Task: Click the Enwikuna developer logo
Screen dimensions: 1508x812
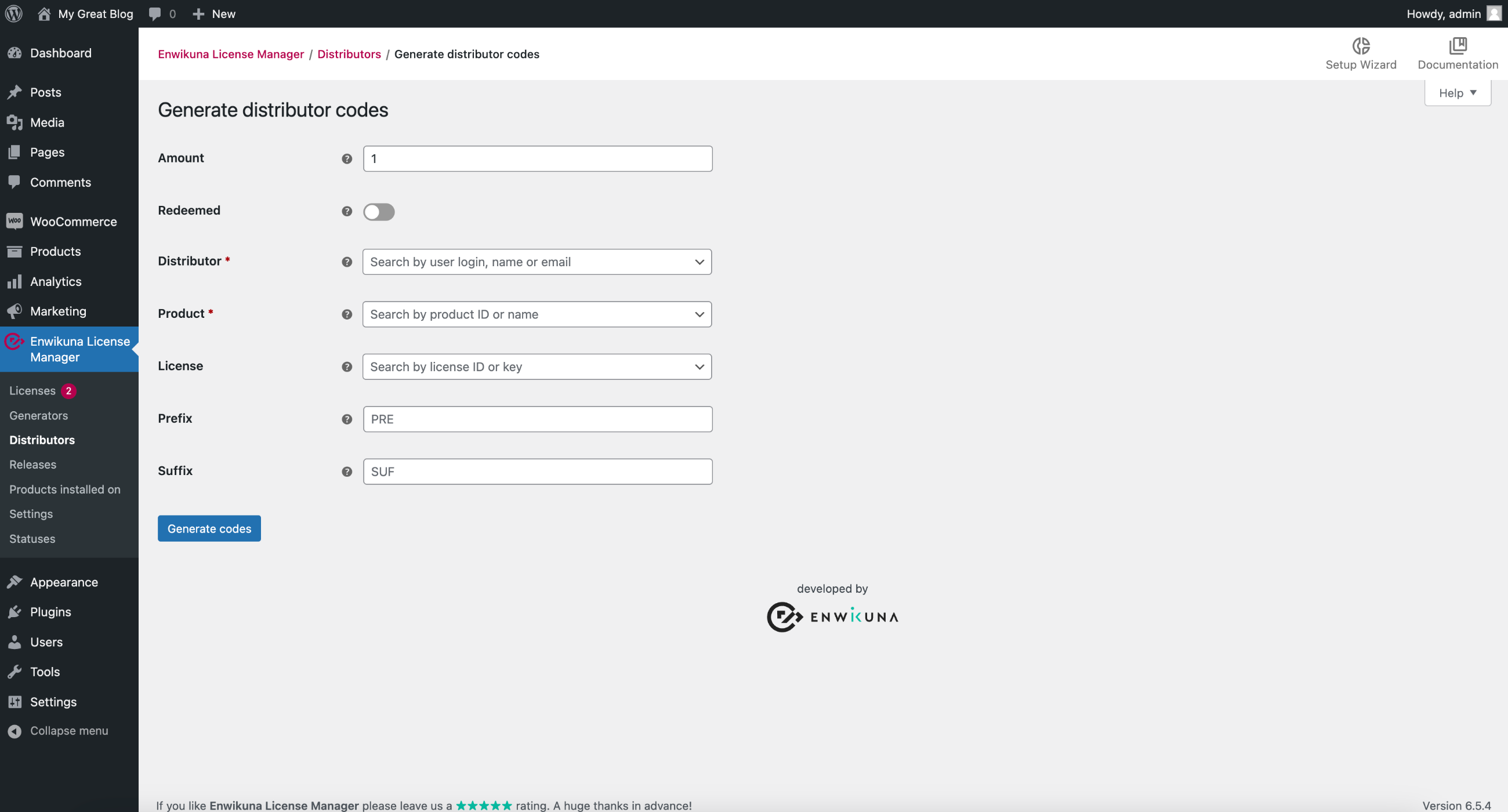Action: click(832, 617)
